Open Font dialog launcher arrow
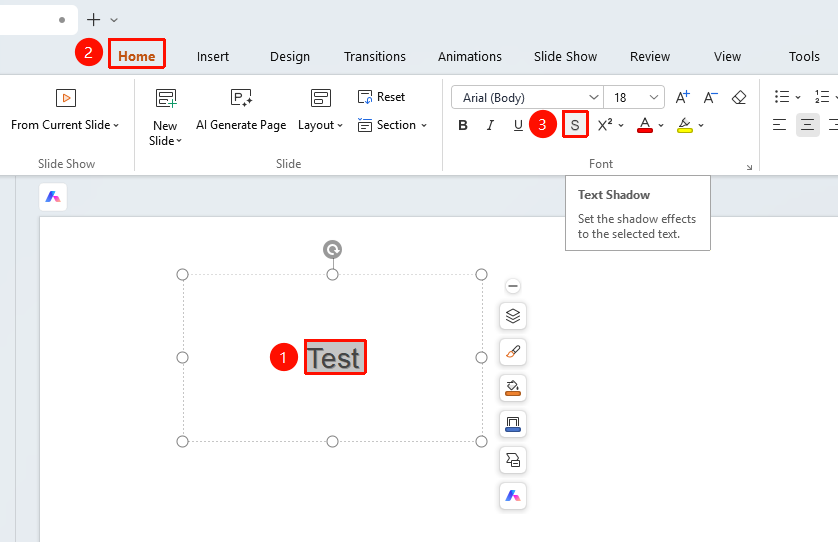This screenshot has width=838, height=542. (749, 167)
